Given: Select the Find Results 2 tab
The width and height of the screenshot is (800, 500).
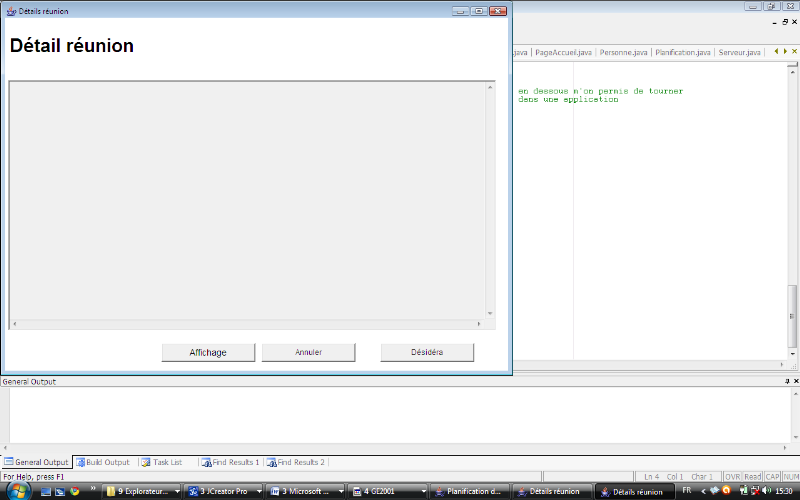Looking at the screenshot, I should [296, 462].
